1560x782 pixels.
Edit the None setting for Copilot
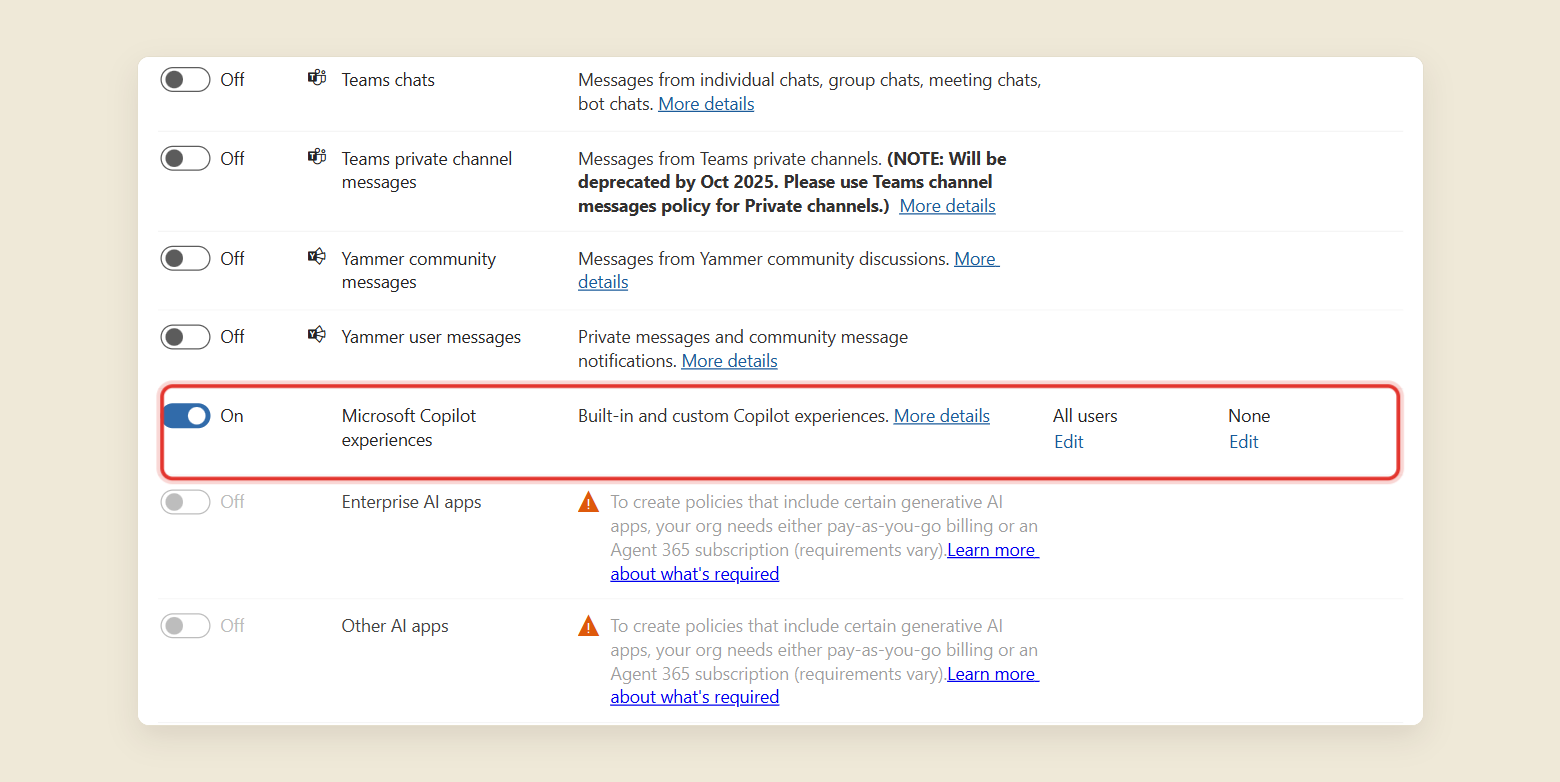[x=1244, y=442]
